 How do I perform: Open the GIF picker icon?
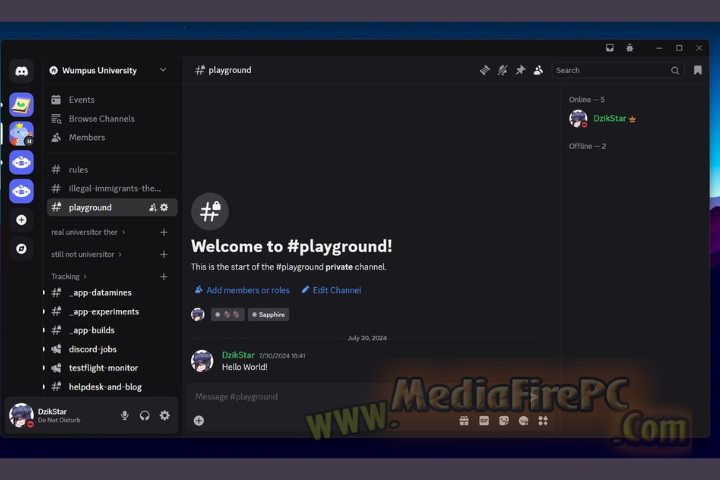pos(484,421)
